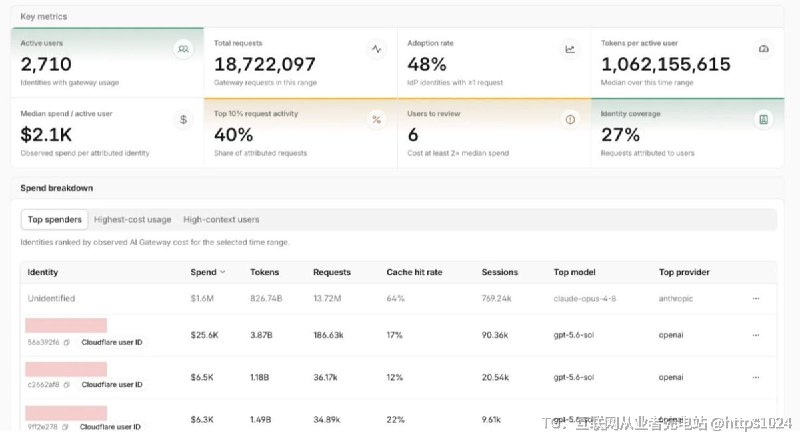Switch to High-context users tab
Screen dimensions: 800x435
(221, 220)
